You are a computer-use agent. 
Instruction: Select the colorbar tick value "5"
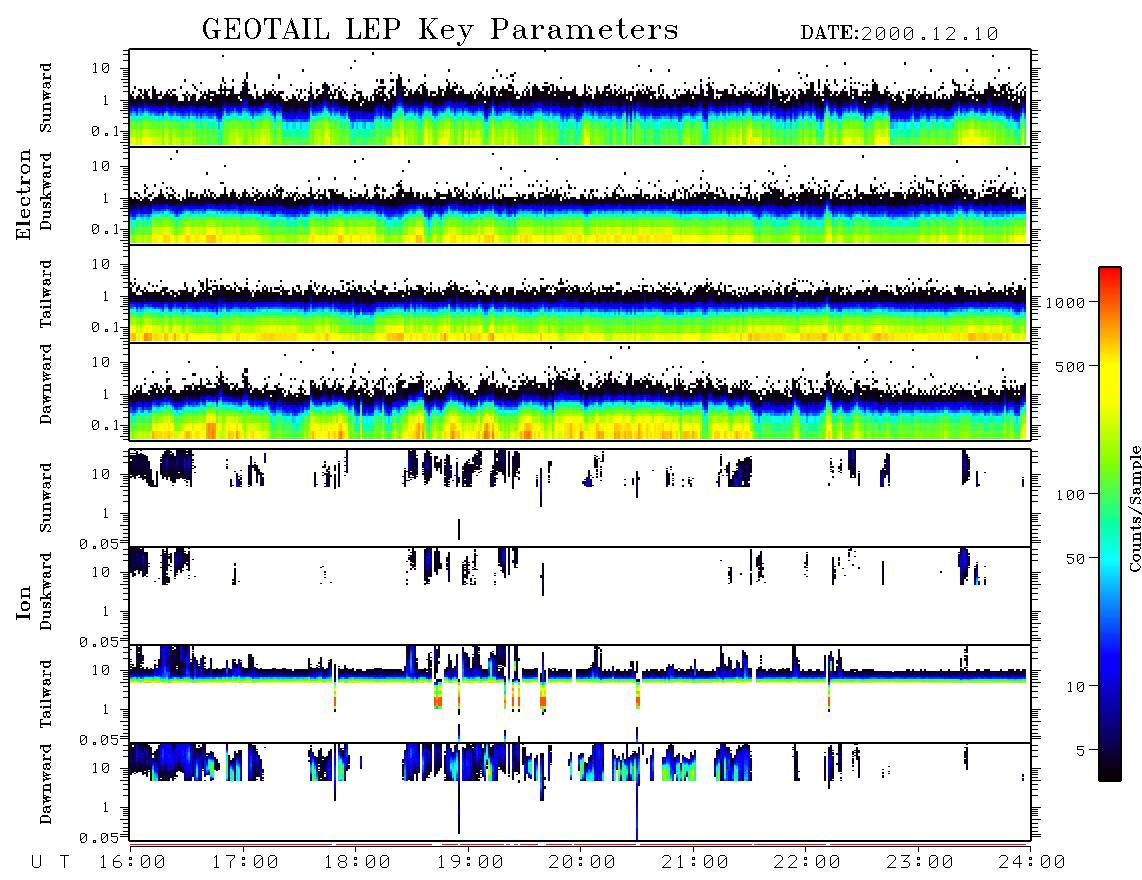(x=1080, y=751)
